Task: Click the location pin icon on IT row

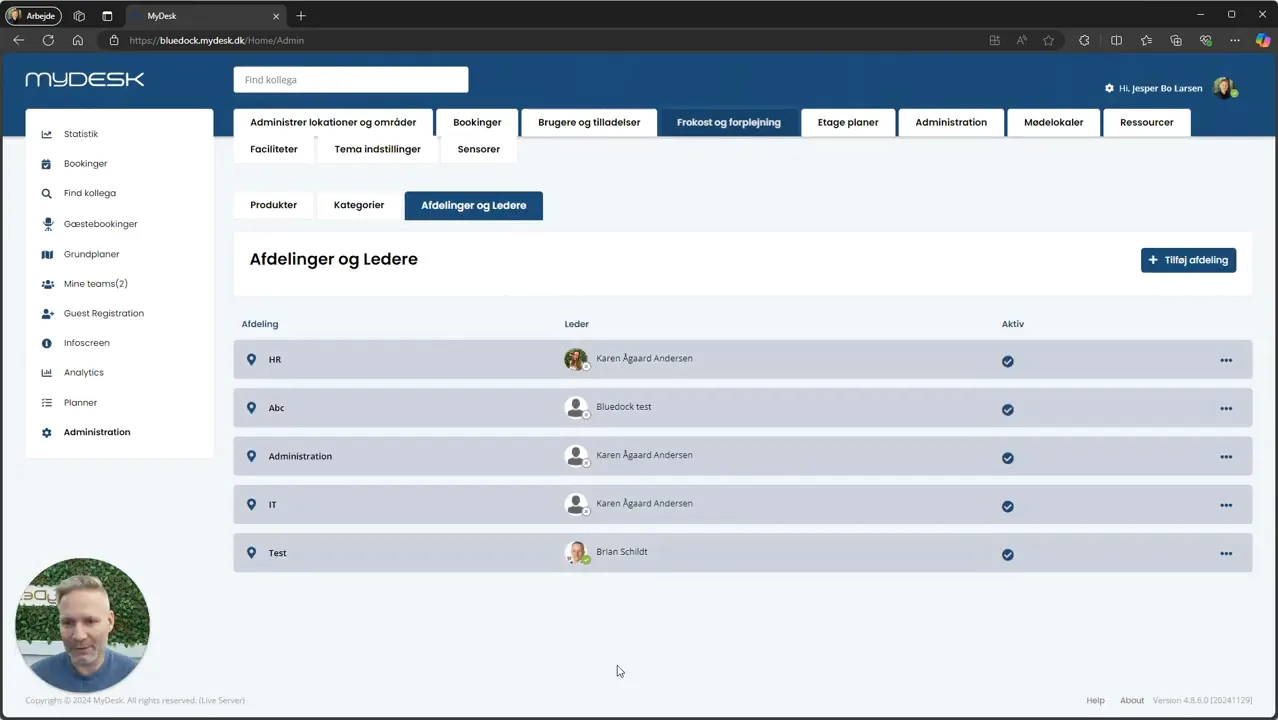Action: click(251, 504)
